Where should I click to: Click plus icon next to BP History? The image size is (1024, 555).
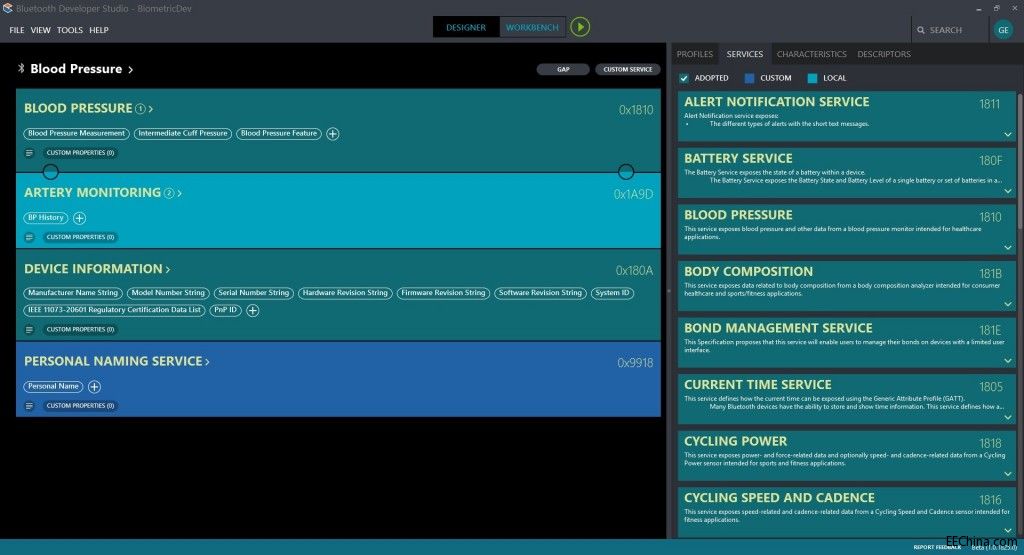pyautogui.click(x=80, y=218)
